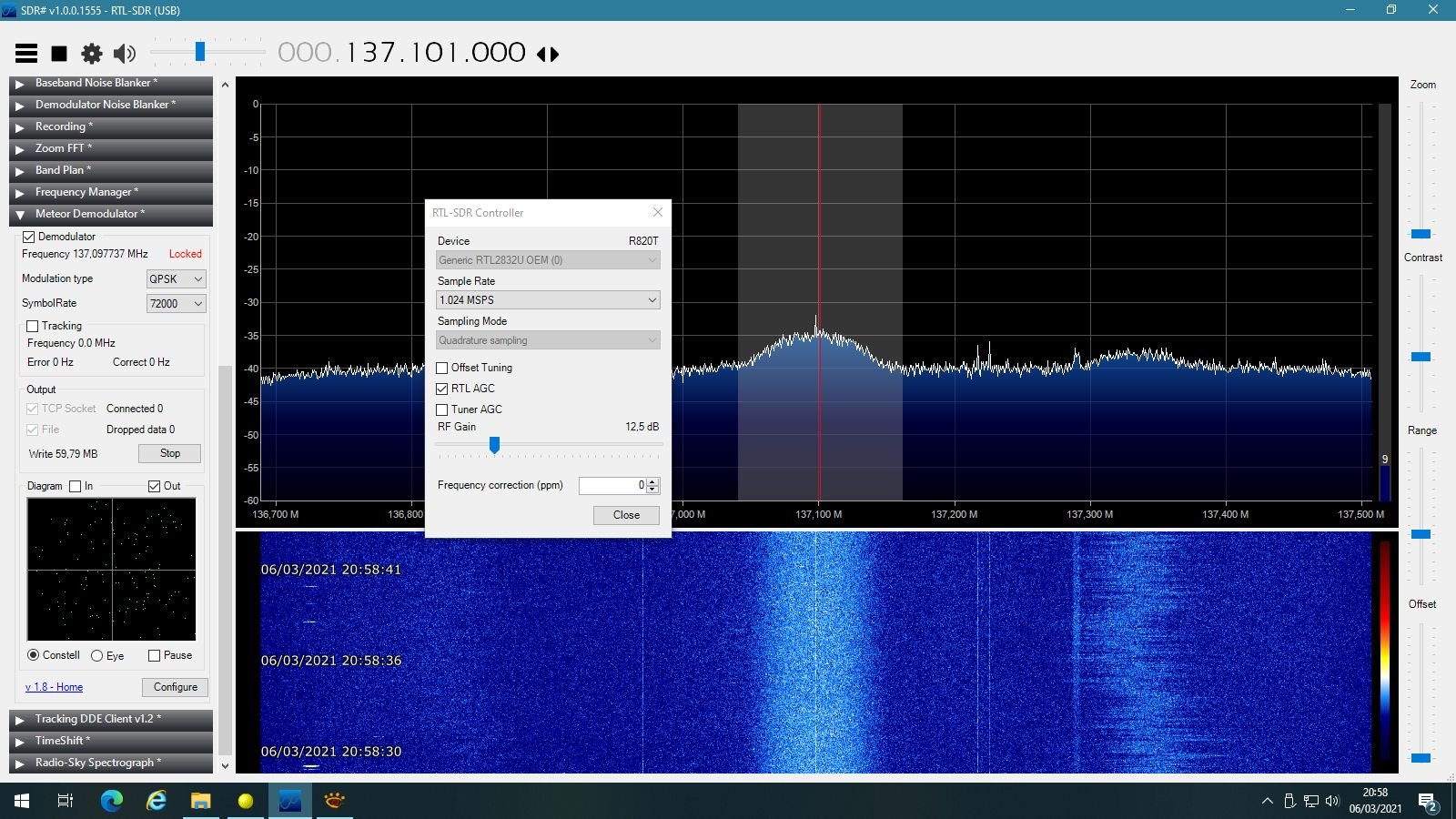Select the Eye diagram radio button
The height and width of the screenshot is (819, 1456).
pyautogui.click(x=96, y=655)
